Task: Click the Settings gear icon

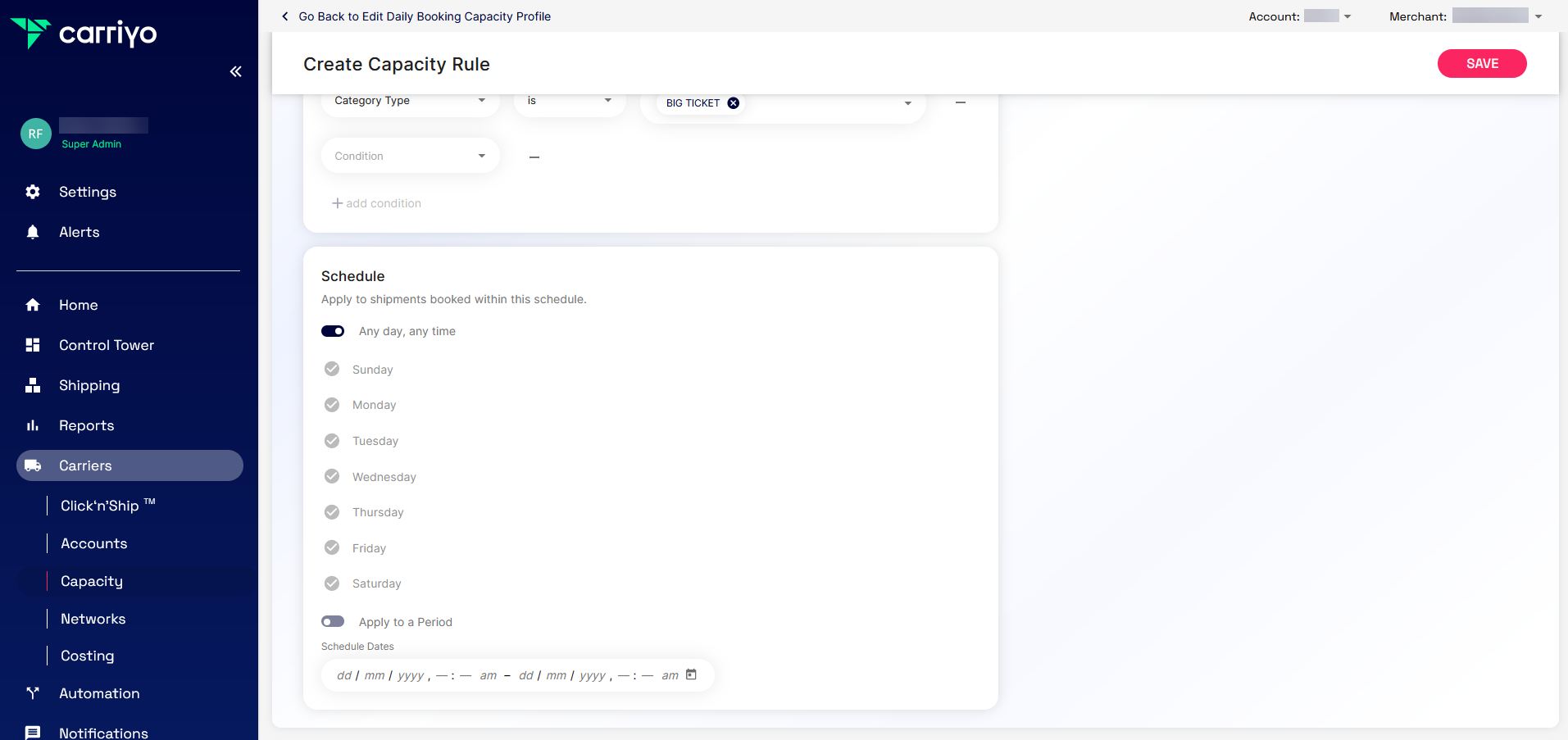Action: coord(33,192)
